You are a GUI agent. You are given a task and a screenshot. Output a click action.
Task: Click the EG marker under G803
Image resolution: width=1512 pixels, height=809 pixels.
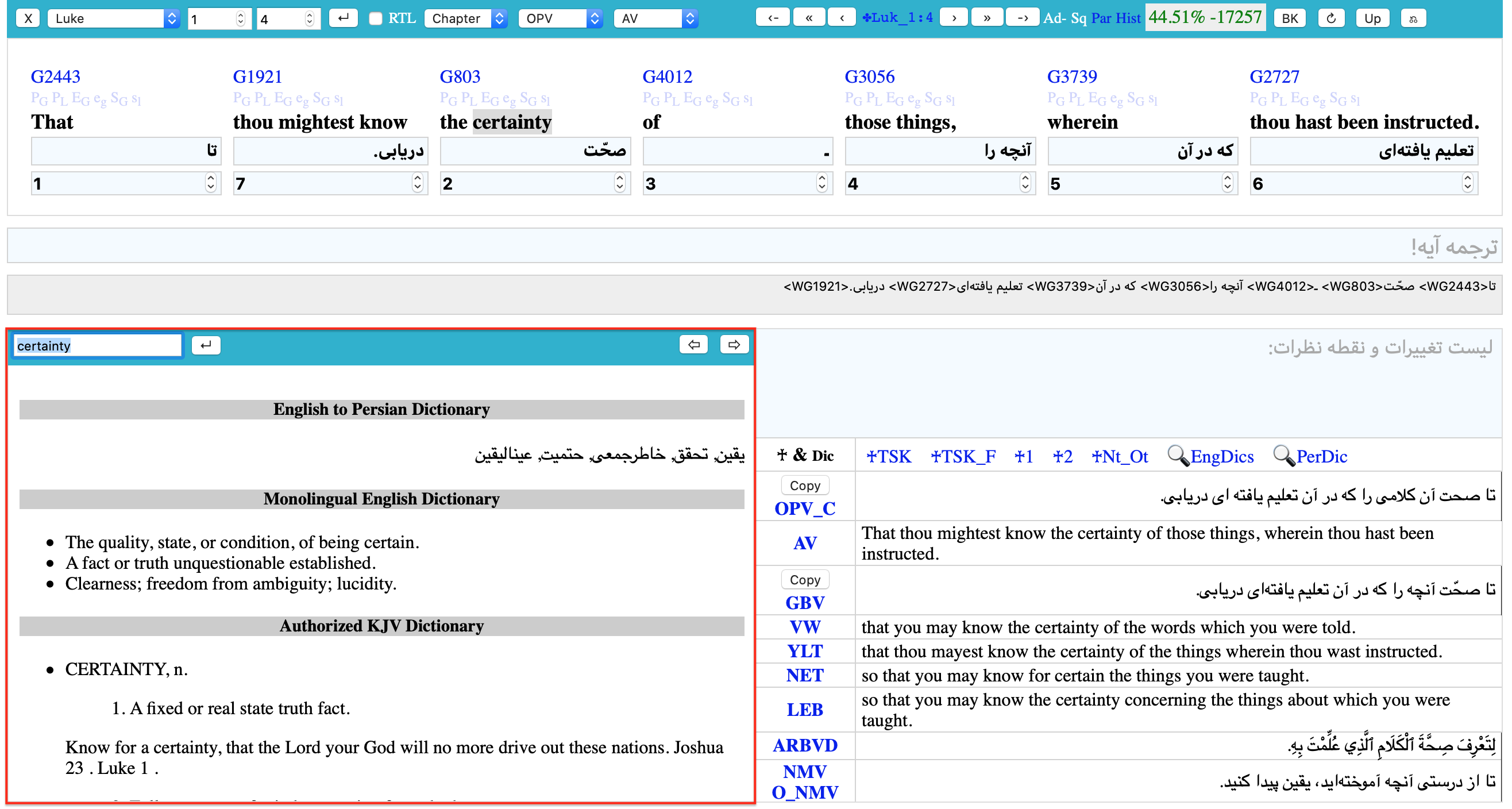pos(490,99)
